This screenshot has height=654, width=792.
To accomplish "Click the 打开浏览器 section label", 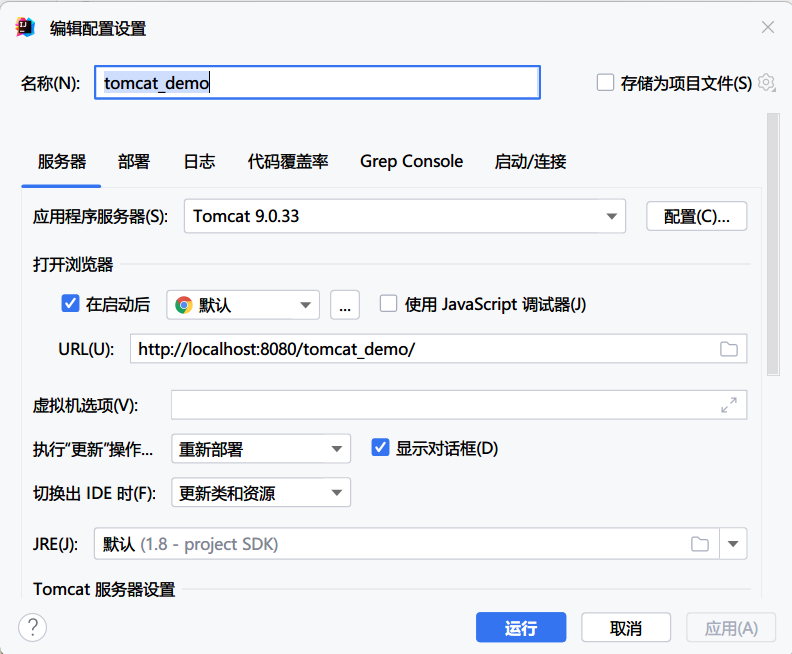I will pyautogui.click(x=73, y=264).
